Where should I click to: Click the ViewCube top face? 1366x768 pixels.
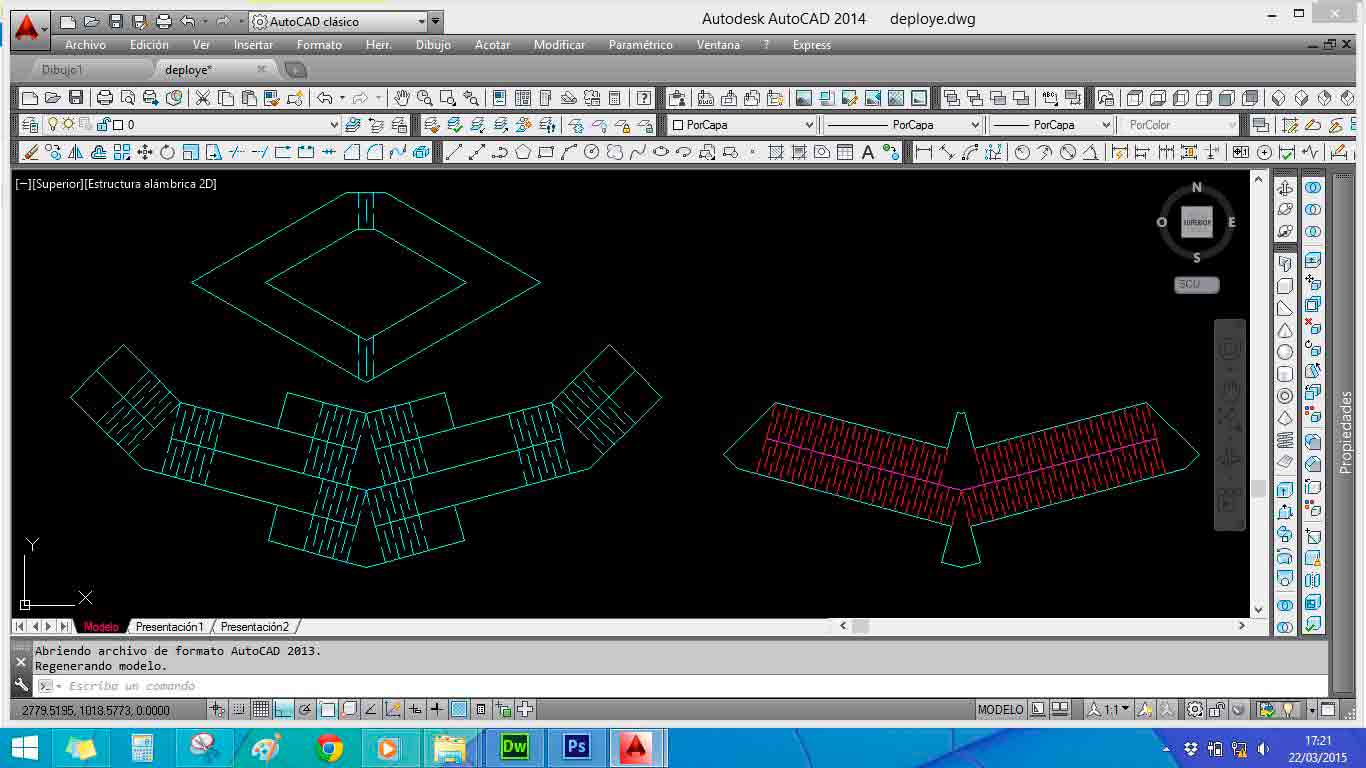[x=1197, y=222]
